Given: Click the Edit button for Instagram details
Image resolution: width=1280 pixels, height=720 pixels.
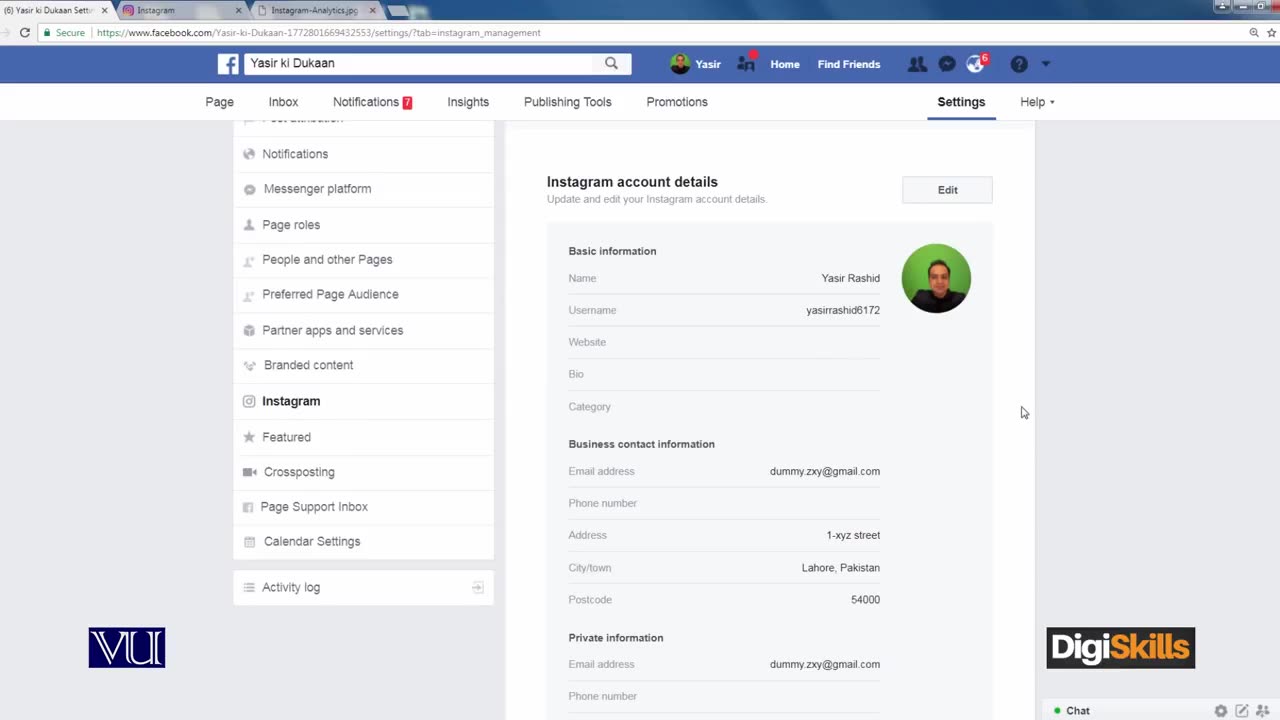Looking at the screenshot, I should click(x=947, y=190).
